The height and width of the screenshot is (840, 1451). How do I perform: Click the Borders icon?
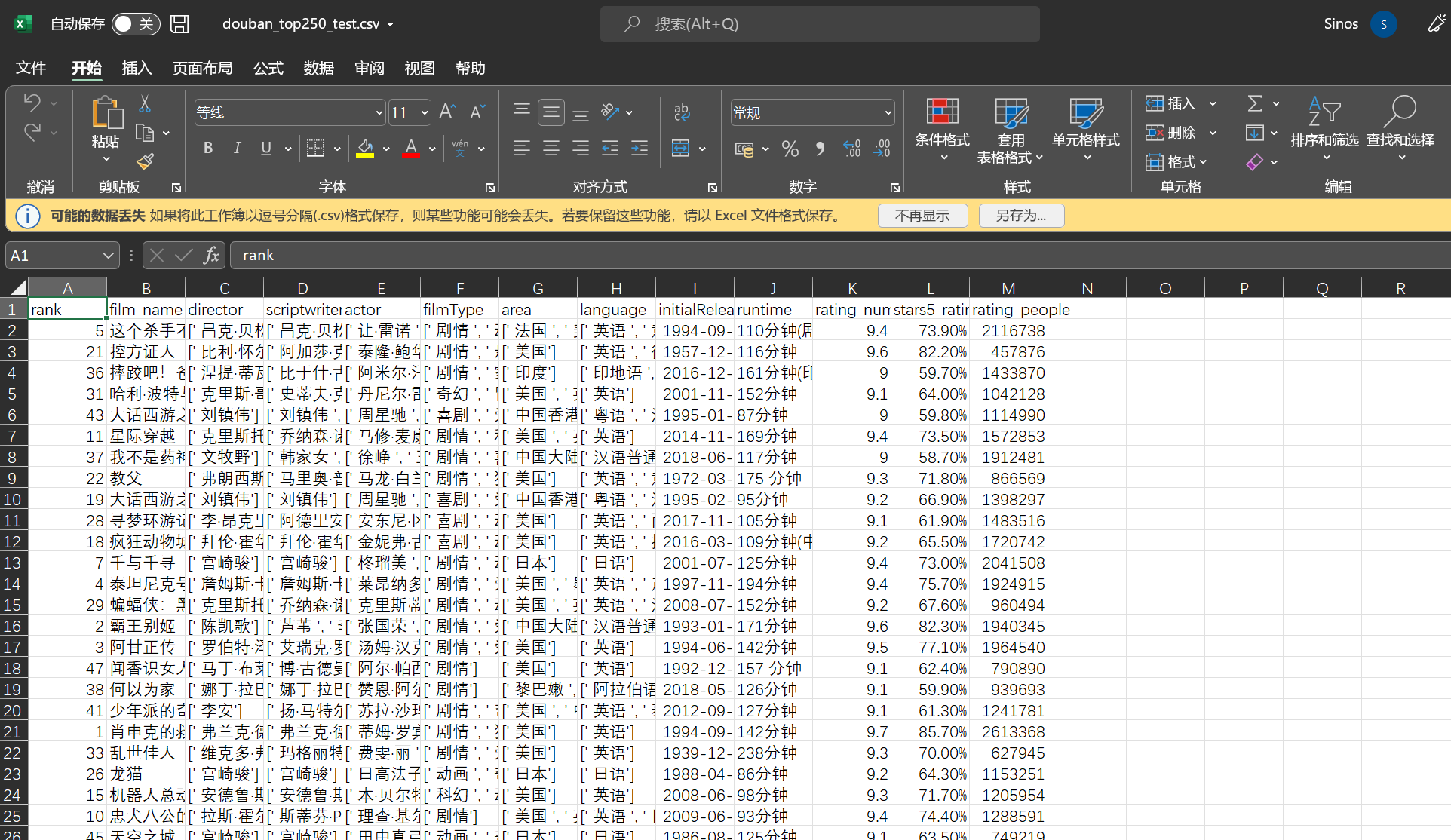click(316, 148)
